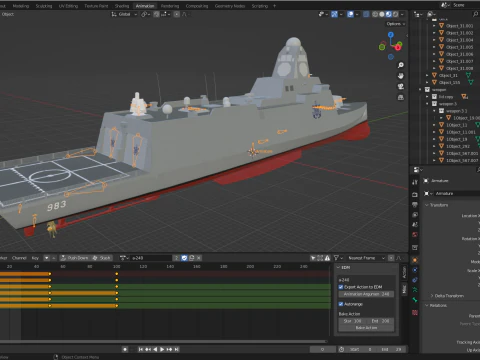Viewport: 480px width, 360px height.
Task: Open the green Object Data armature tab icon
Action: click(415, 290)
